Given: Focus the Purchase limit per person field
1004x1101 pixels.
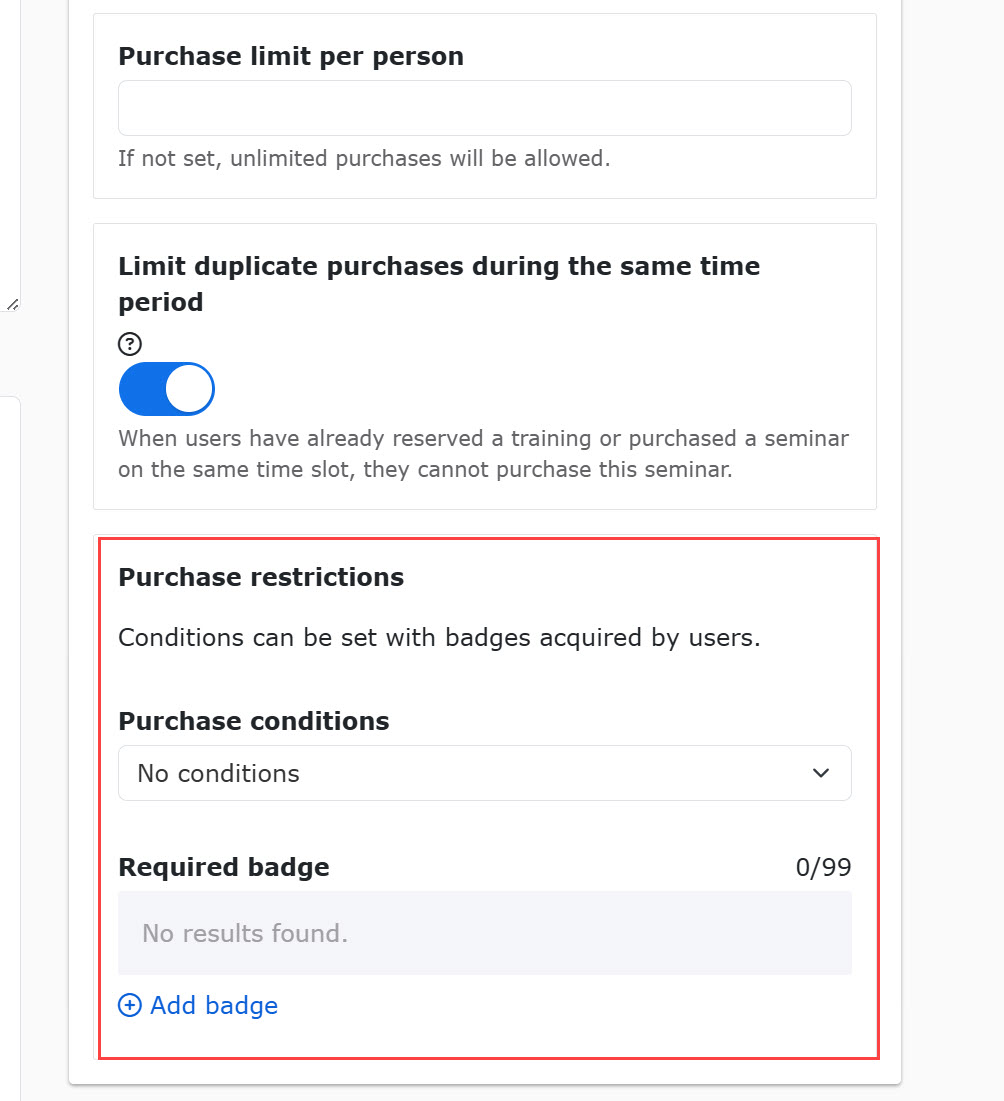Looking at the screenshot, I should click(484, 108).
